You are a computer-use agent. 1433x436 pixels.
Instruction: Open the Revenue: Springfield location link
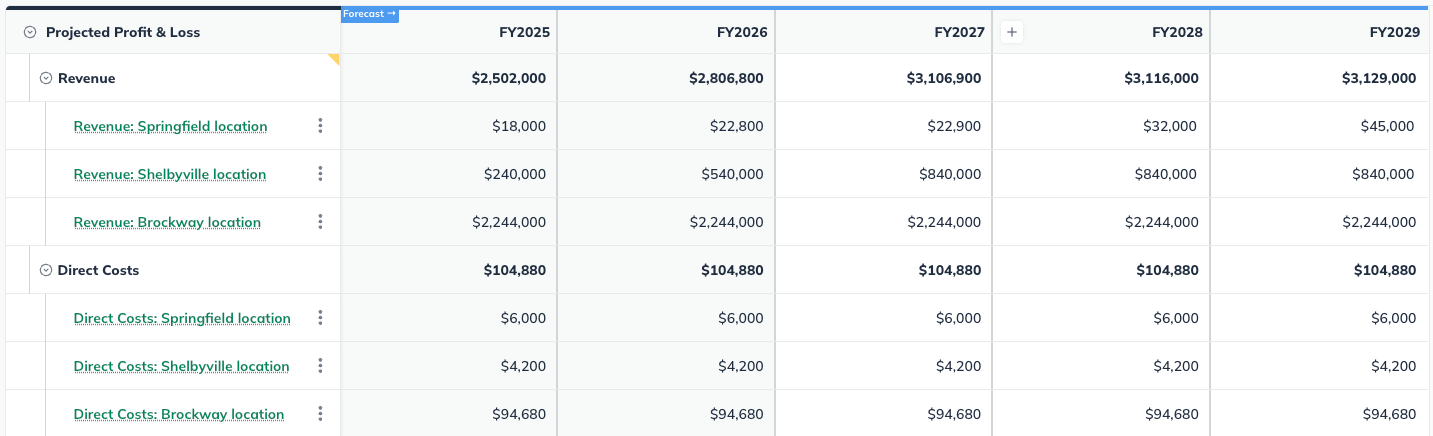click(x=170, y=126)
